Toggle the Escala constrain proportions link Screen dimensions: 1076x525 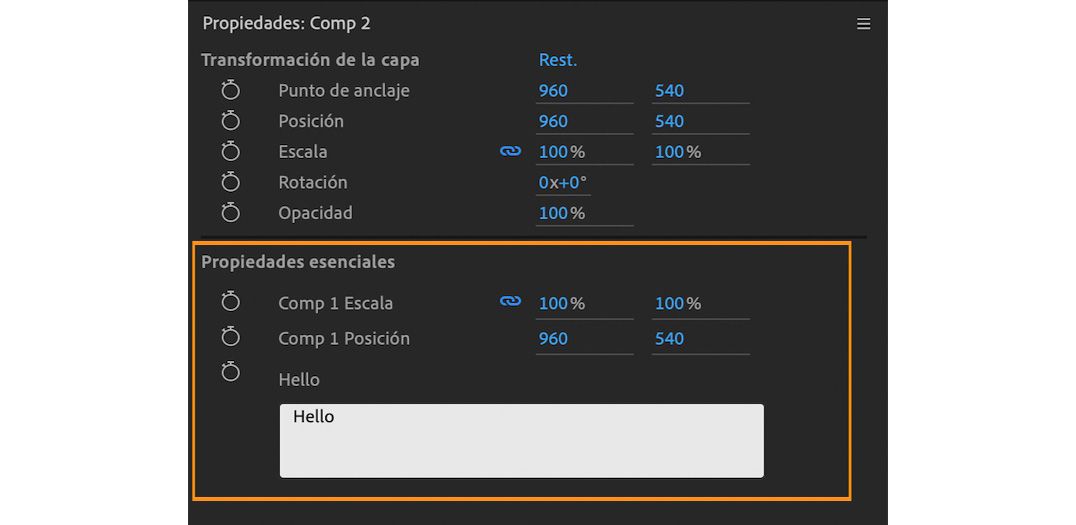click(x=511, y=152)
